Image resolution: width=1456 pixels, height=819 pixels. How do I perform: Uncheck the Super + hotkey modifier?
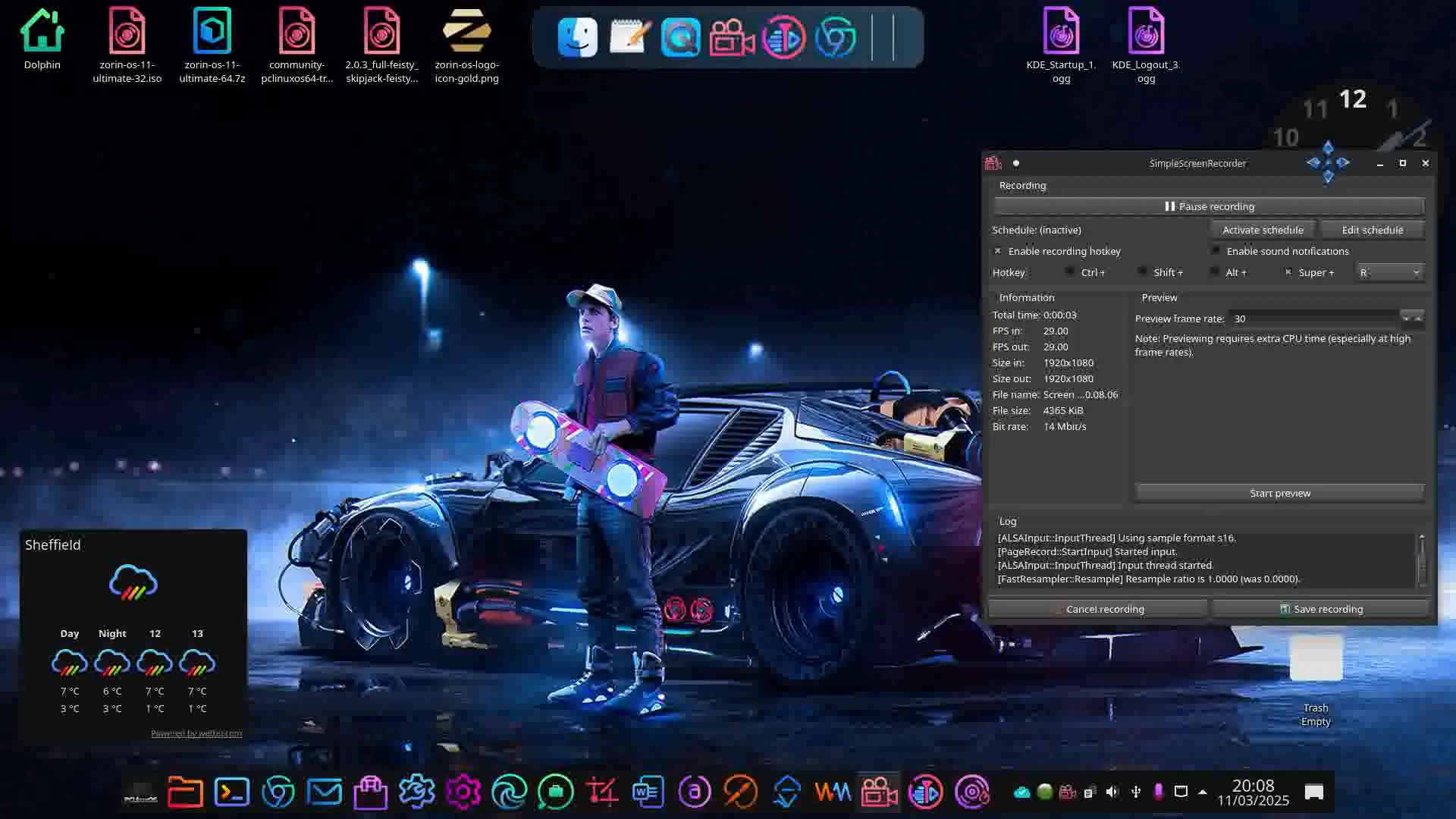coord(1288,271)
